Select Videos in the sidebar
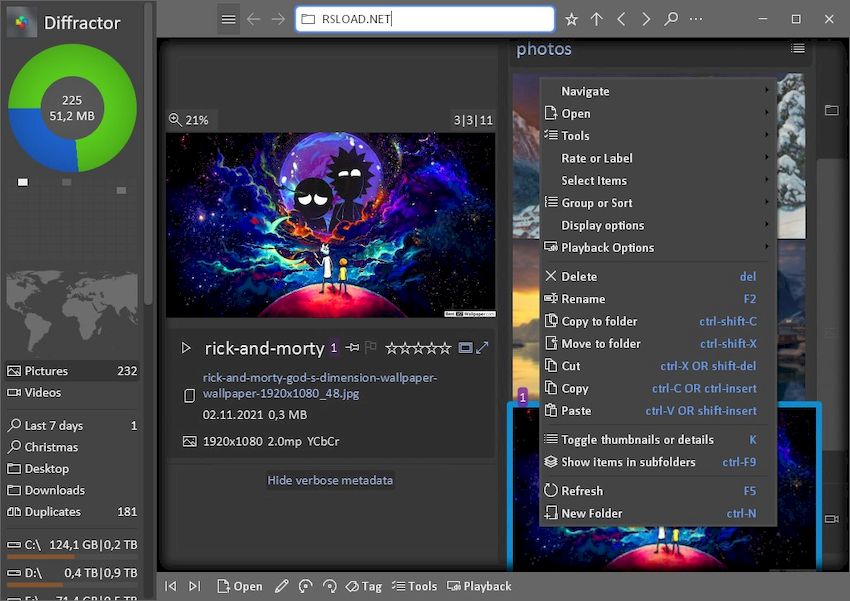Screen dimensions: 850x601 point(72,392)
